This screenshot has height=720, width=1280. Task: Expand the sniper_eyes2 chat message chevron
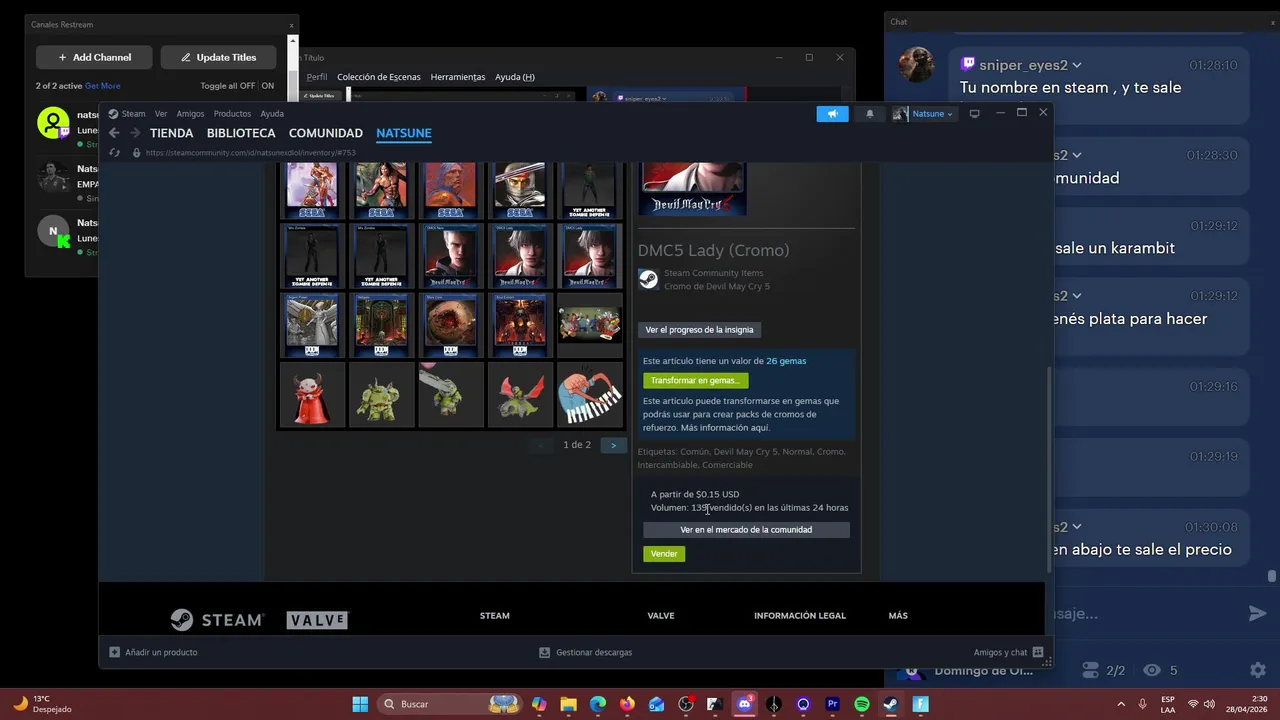coord(1076,65)
